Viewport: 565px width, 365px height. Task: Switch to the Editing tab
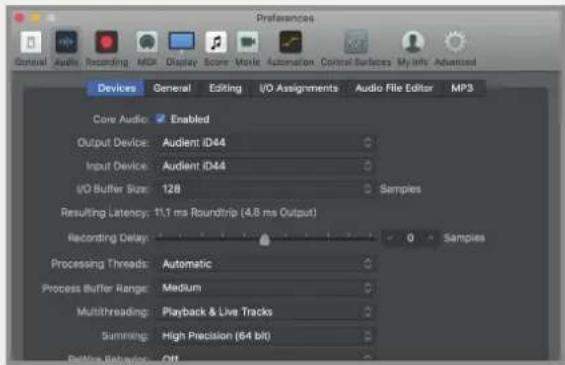[x=225, y=88]
